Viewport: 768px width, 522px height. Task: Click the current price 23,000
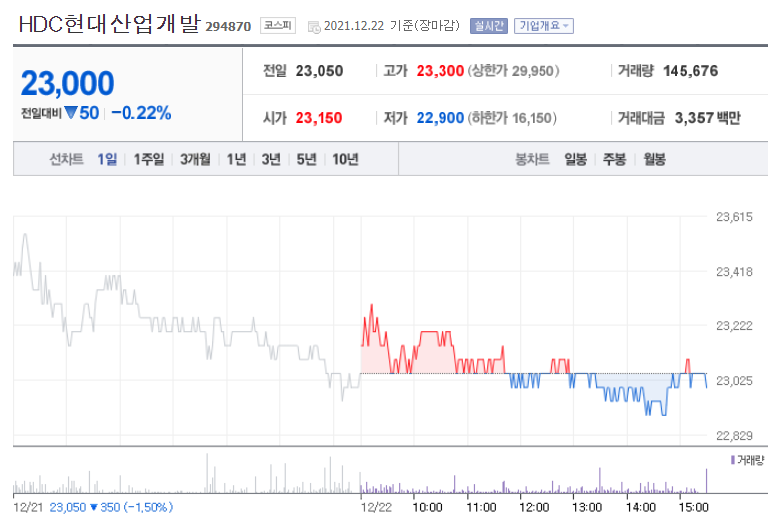click(x=68, y=83)
